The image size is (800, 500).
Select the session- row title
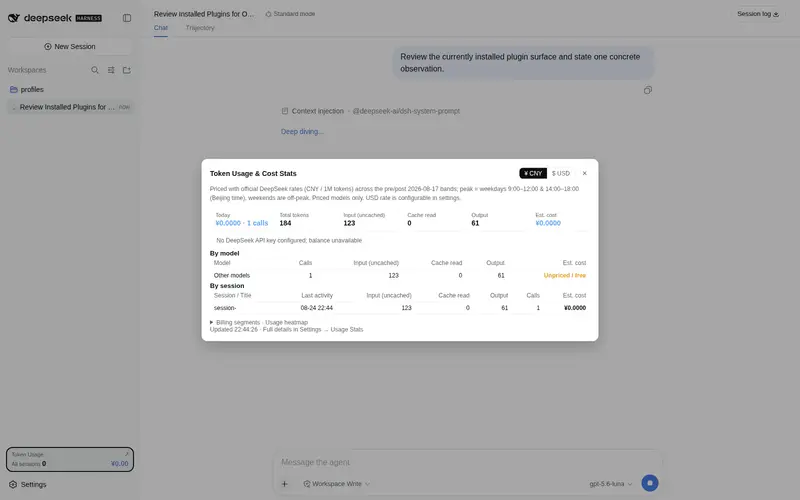(224, 308)
